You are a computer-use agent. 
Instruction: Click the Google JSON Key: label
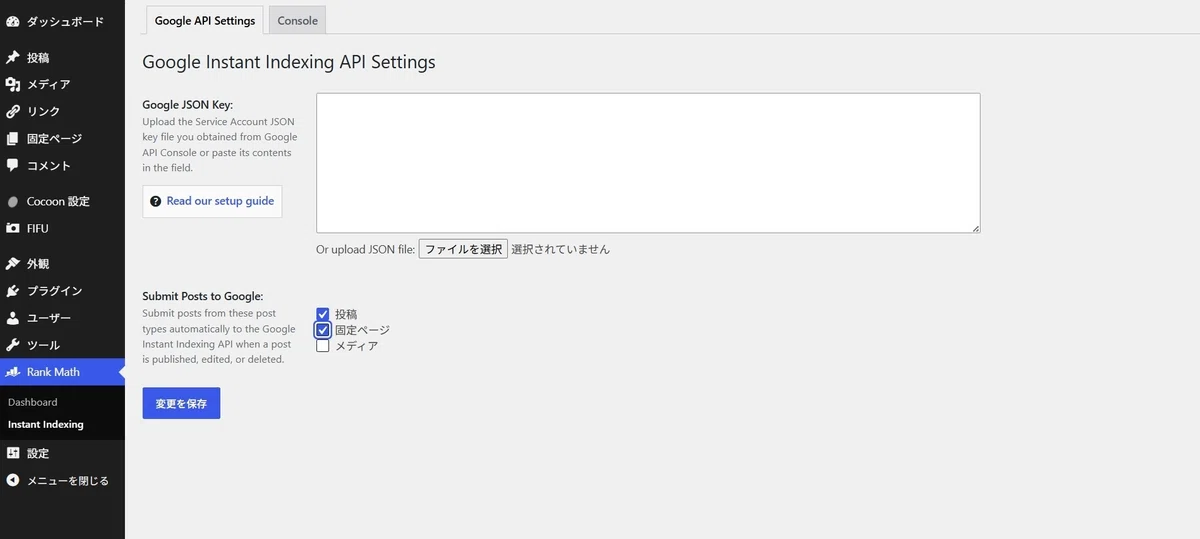click(188, 104)
